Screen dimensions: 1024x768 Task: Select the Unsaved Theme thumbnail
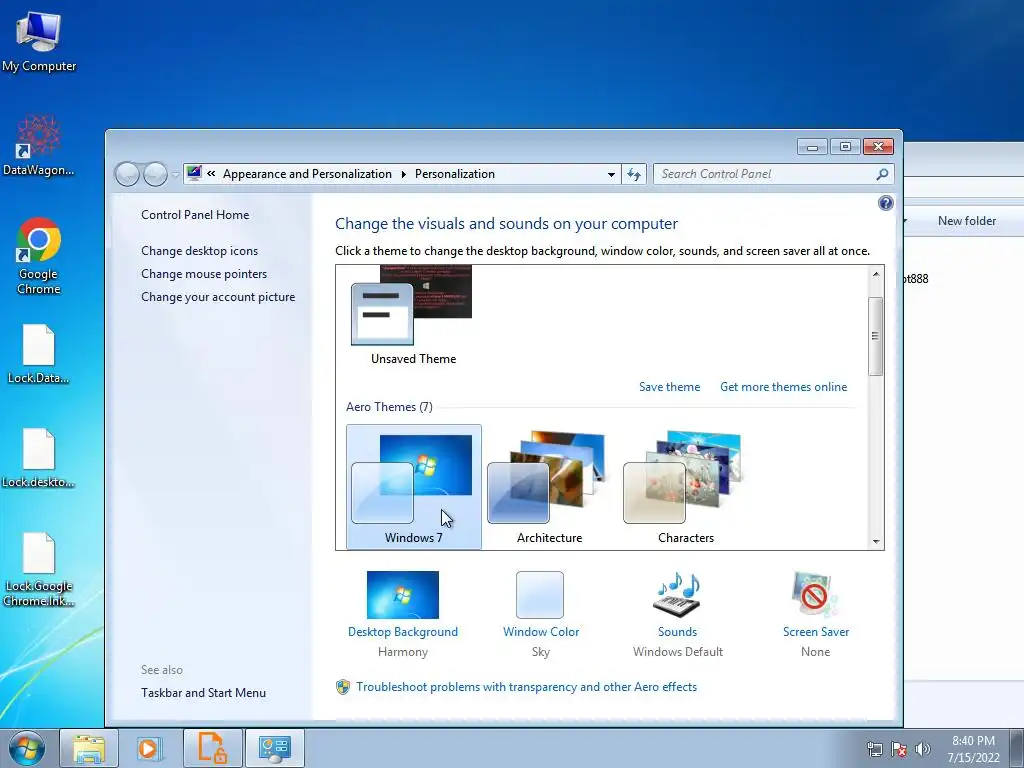[x=413, y=315]
